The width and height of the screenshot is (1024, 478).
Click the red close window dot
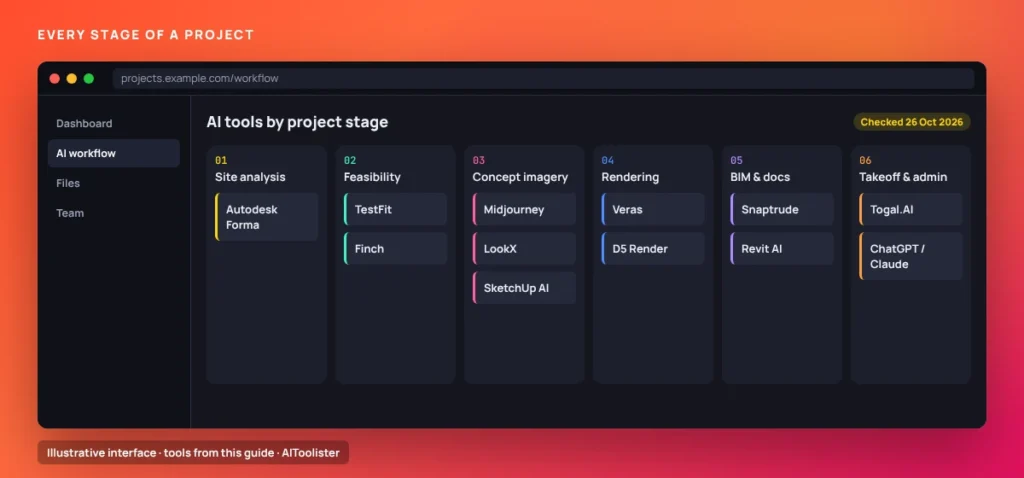tap(55, 78)
